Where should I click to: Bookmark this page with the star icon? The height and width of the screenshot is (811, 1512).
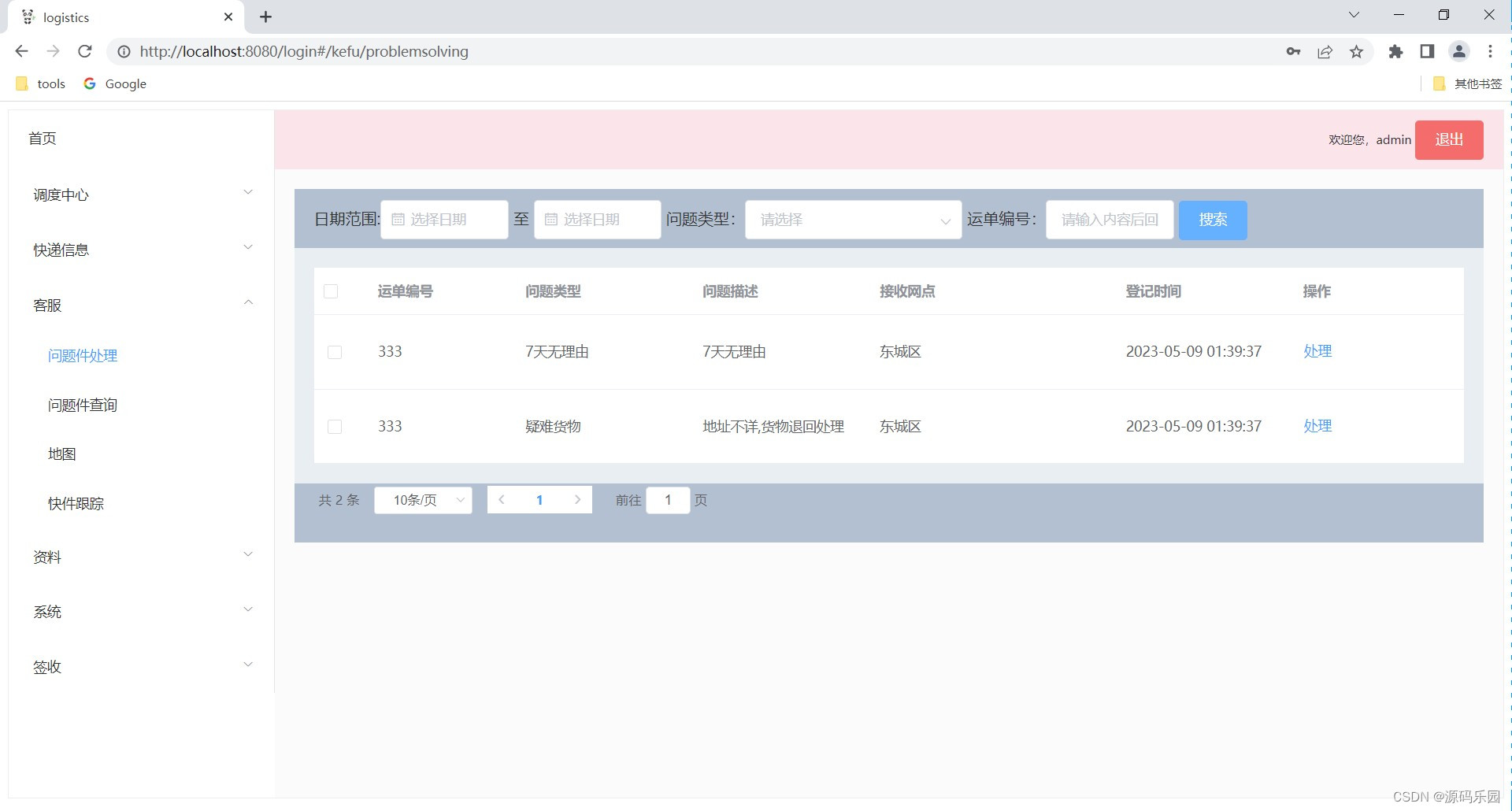click(1356, 51)
